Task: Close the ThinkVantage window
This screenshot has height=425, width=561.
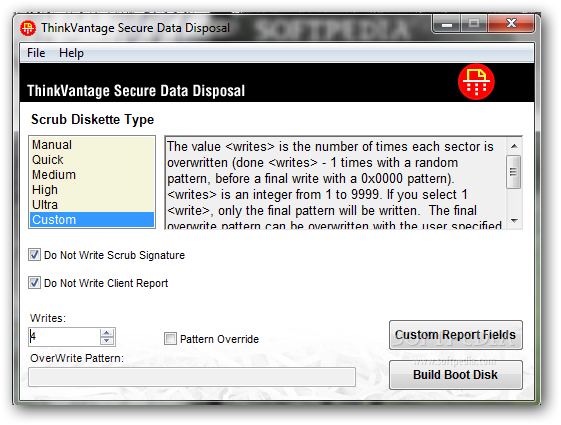Action: click(x=511, y=24)
